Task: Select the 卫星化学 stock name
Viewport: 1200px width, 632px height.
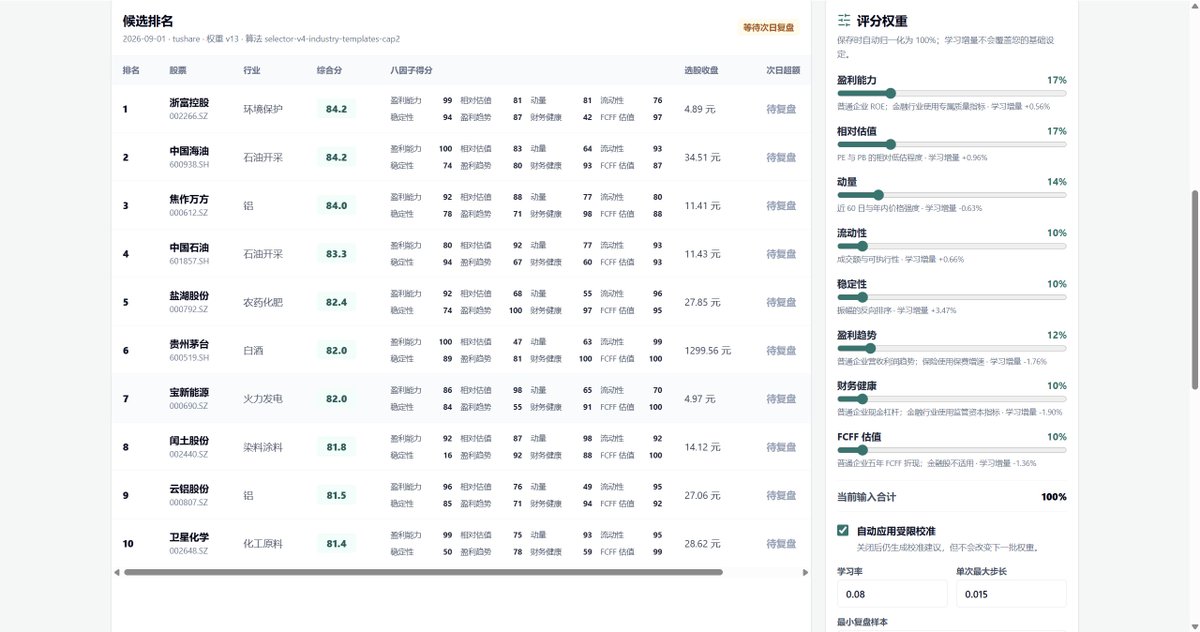Action: 189,538
